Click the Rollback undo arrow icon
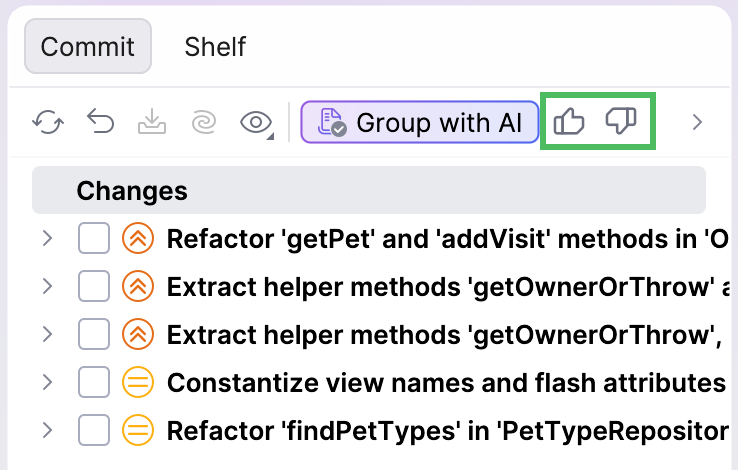Screen dimensions: 738x470 (x=100, y=123)
